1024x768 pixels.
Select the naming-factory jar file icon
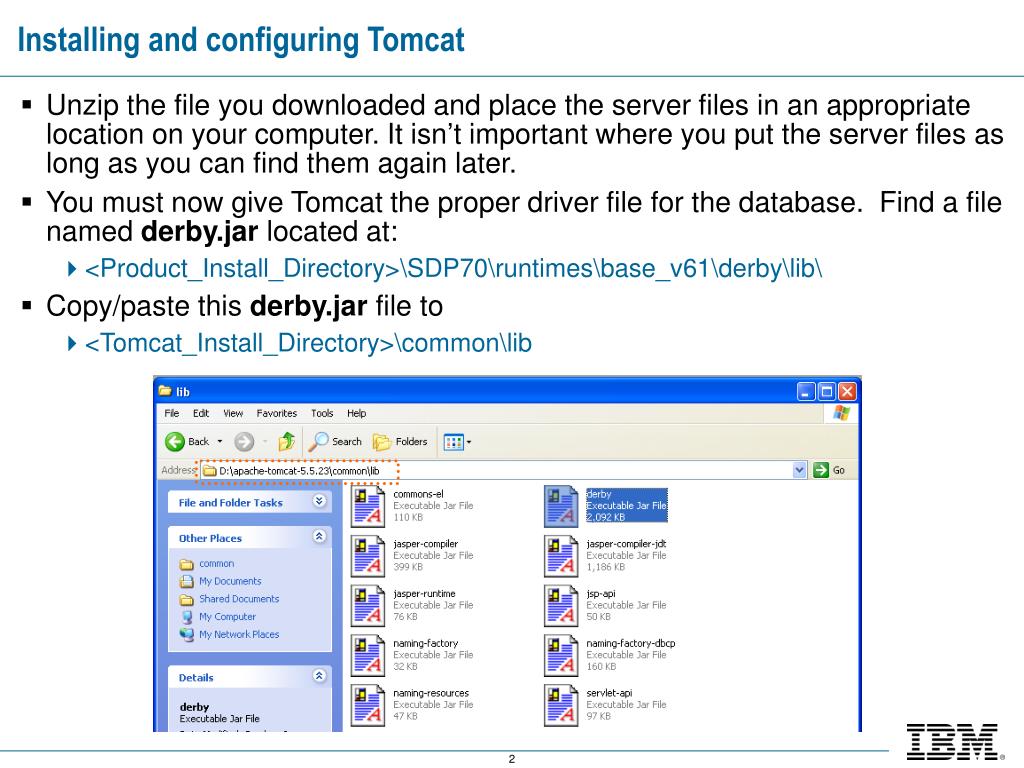click(368, 655)
